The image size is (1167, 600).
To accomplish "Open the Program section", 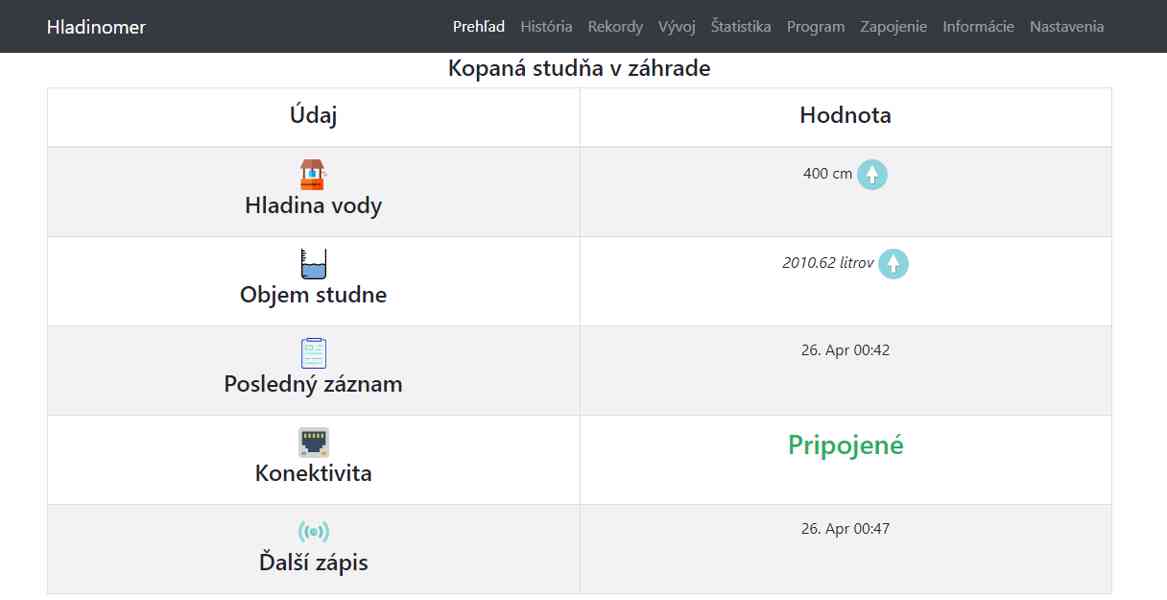I will (817, 27).
